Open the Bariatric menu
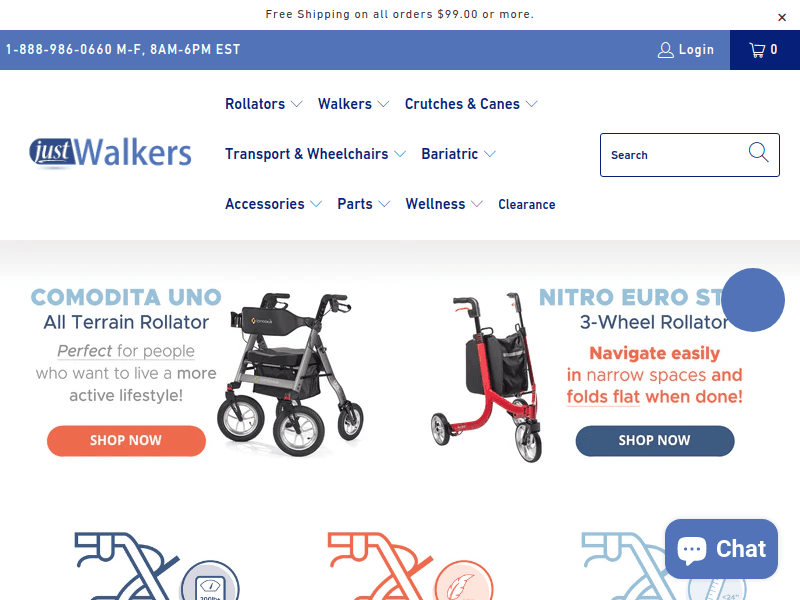The image size is (800, 600). (458, 154)
